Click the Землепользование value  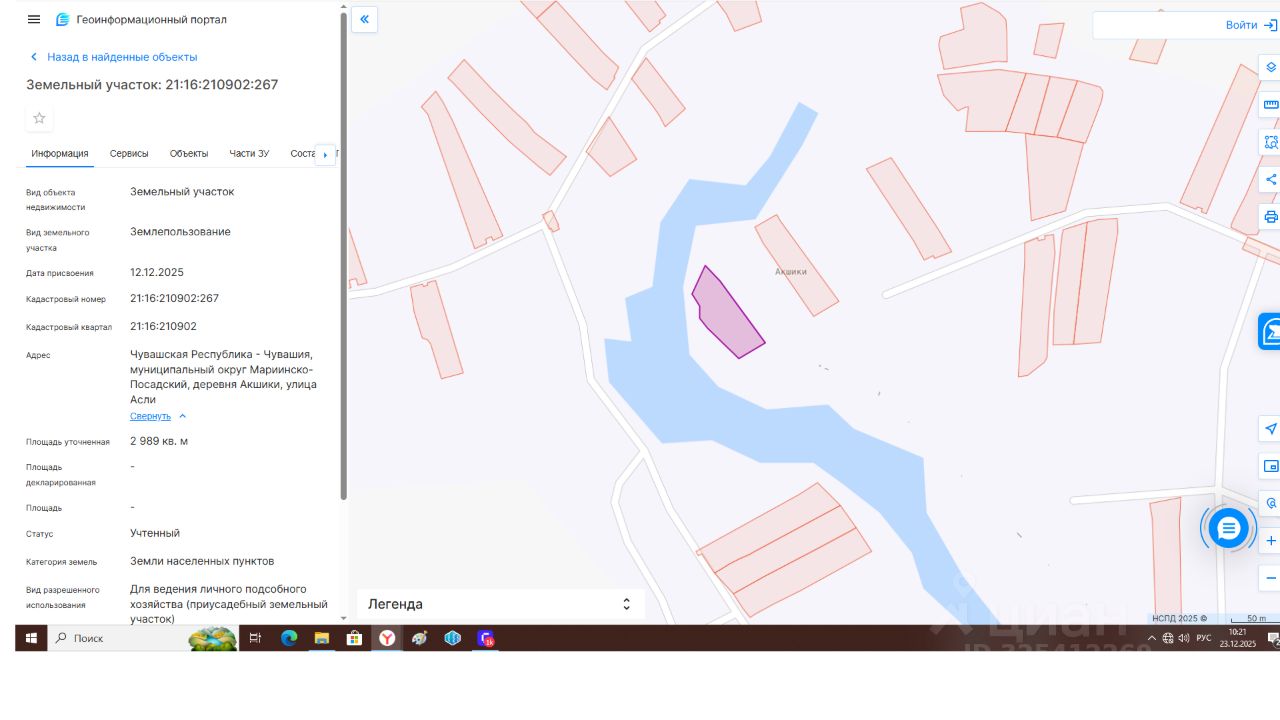(x=180, y=232)
